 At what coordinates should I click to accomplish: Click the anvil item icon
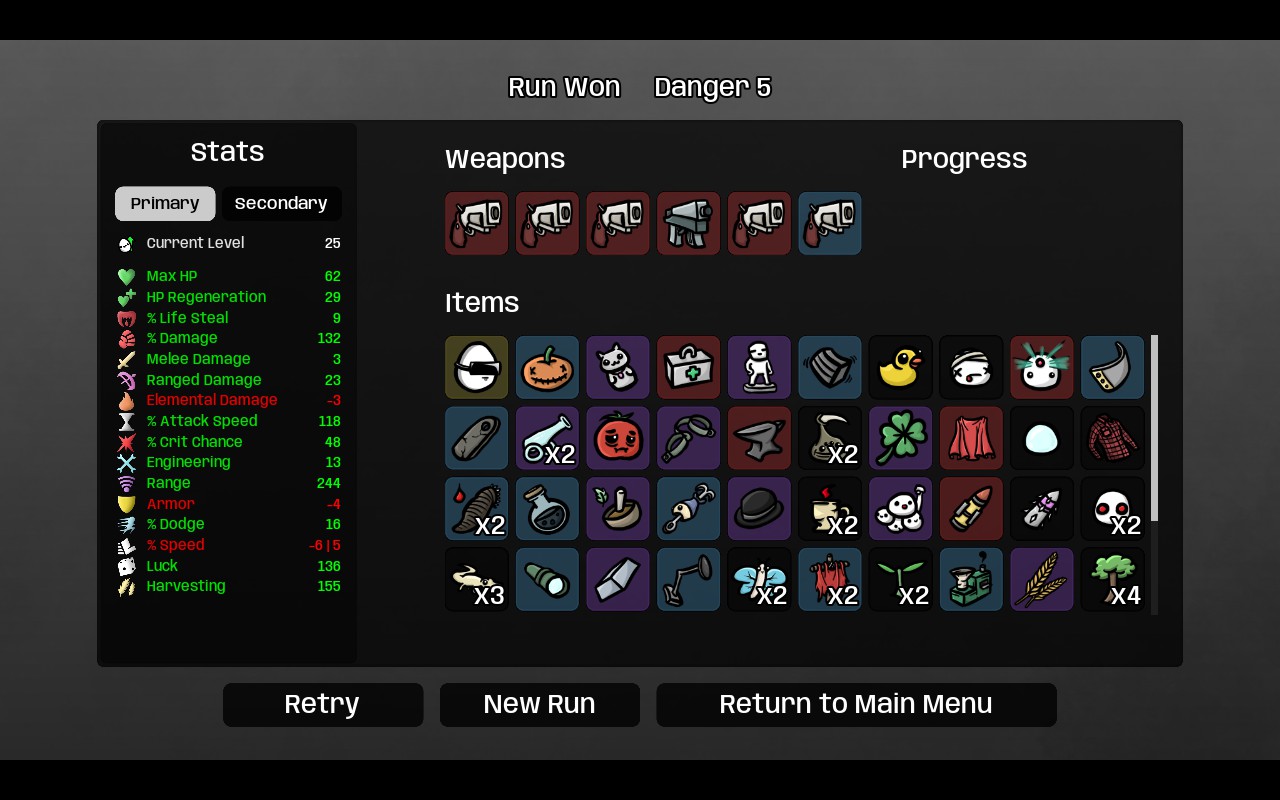coord(759,438)
